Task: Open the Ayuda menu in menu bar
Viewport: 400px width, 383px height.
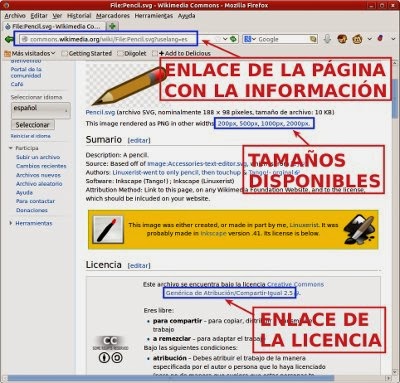Action: 186,16
